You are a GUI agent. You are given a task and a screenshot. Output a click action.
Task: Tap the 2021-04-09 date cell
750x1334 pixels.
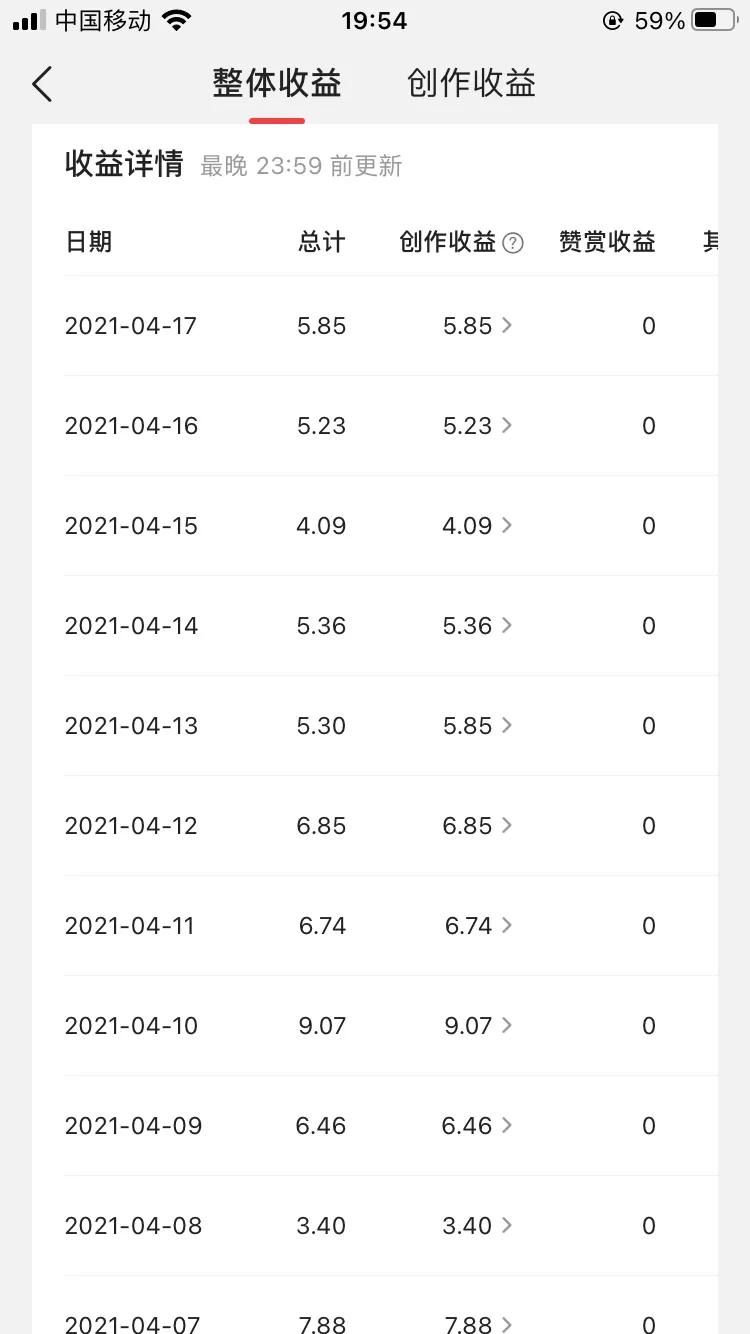(133, 1126)
